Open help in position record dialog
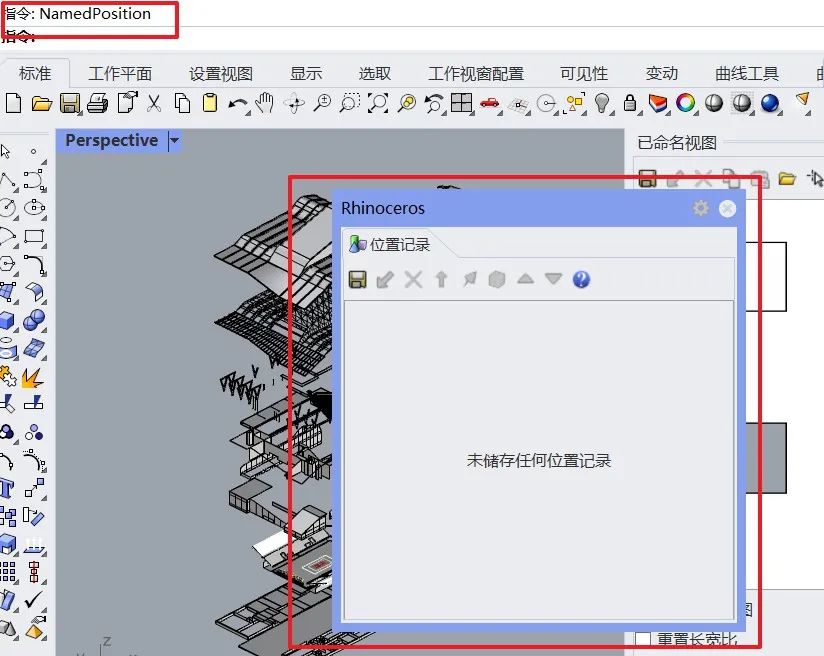 (581, 279)
